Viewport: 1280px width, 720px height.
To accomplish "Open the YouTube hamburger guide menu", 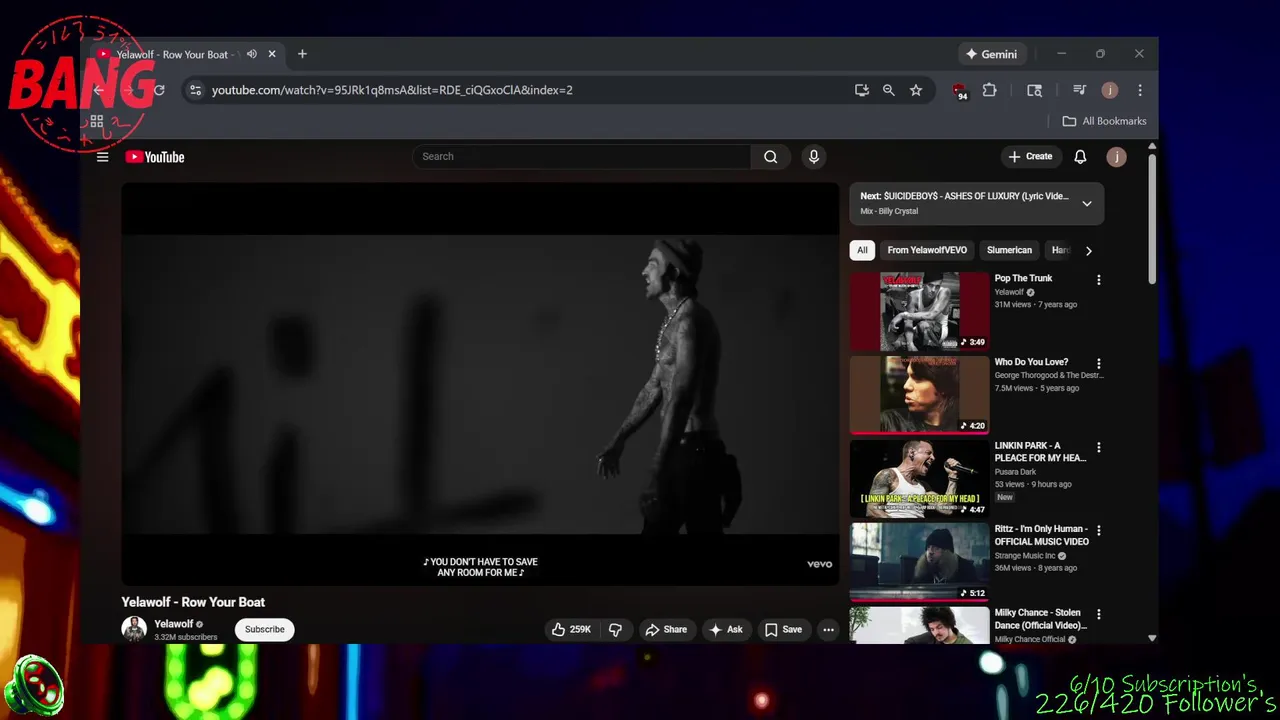I will [102, 157].
